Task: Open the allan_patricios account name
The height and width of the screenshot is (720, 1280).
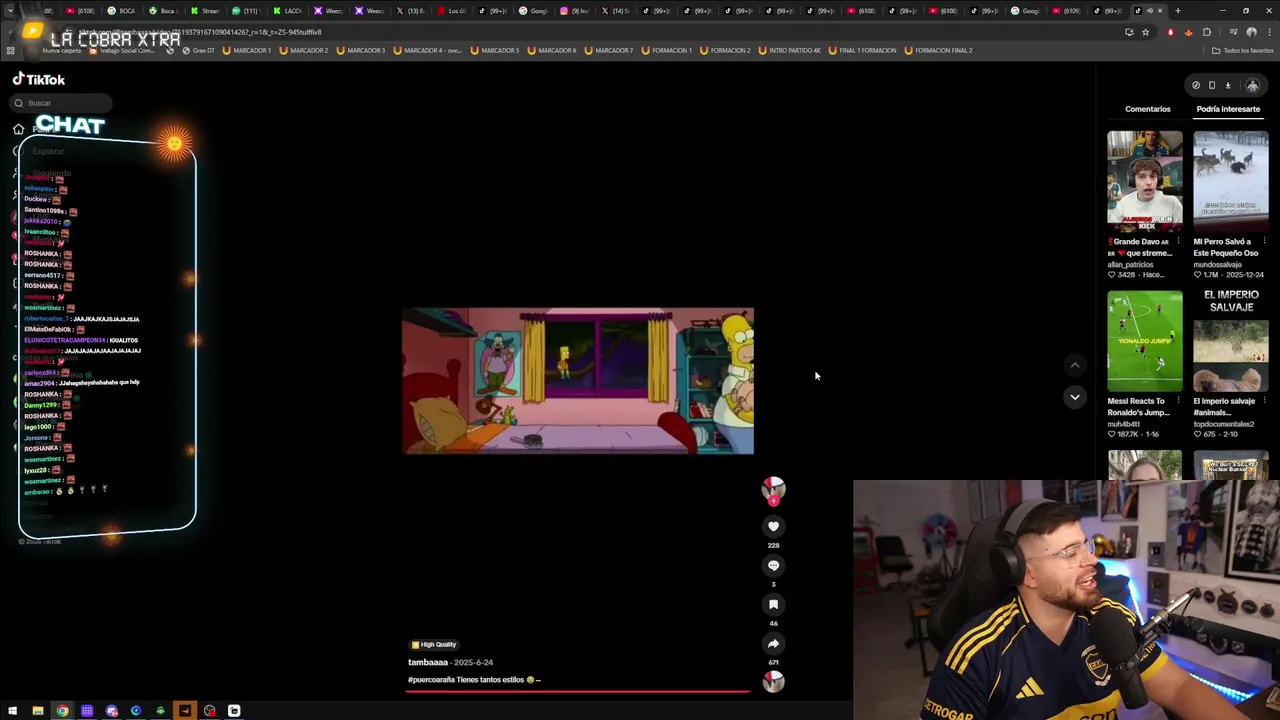Action: pyautogui.click(x=1130, y=264)
